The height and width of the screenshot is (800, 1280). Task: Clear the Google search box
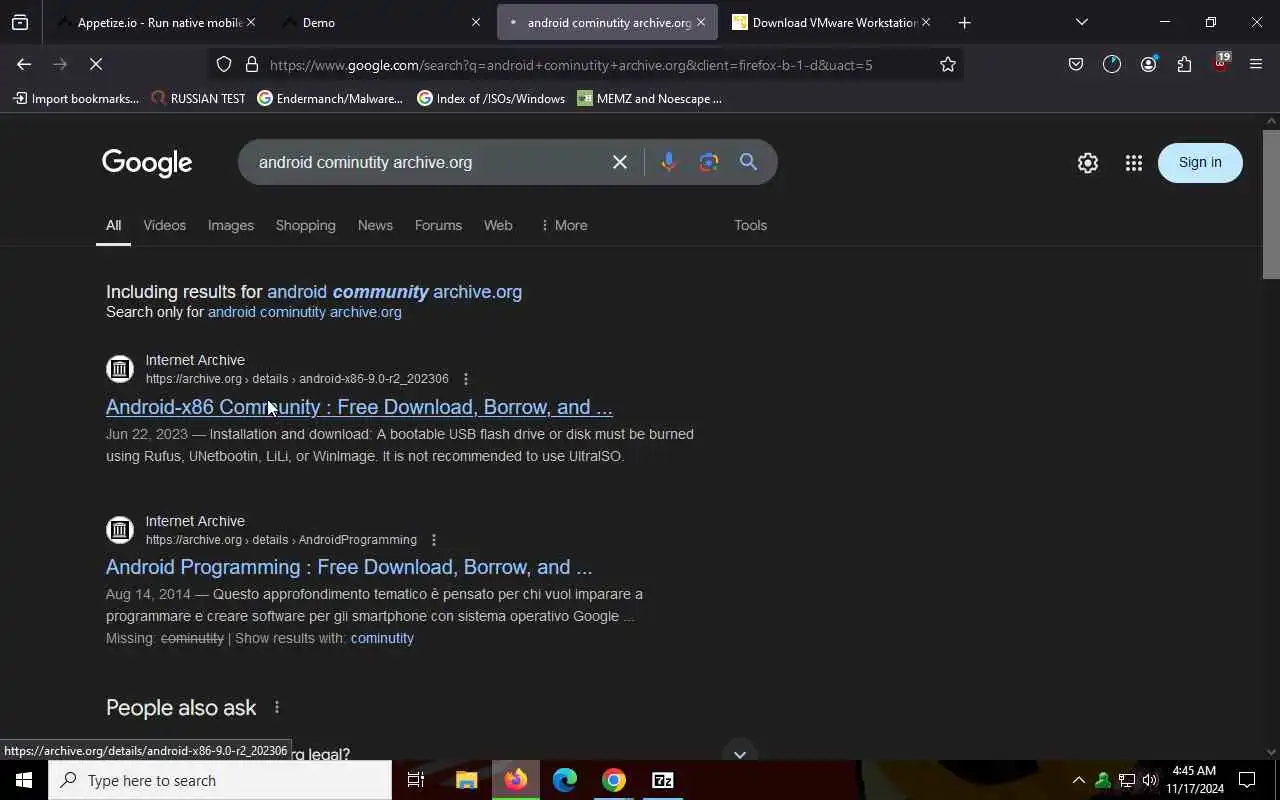(x=620, y=162)
